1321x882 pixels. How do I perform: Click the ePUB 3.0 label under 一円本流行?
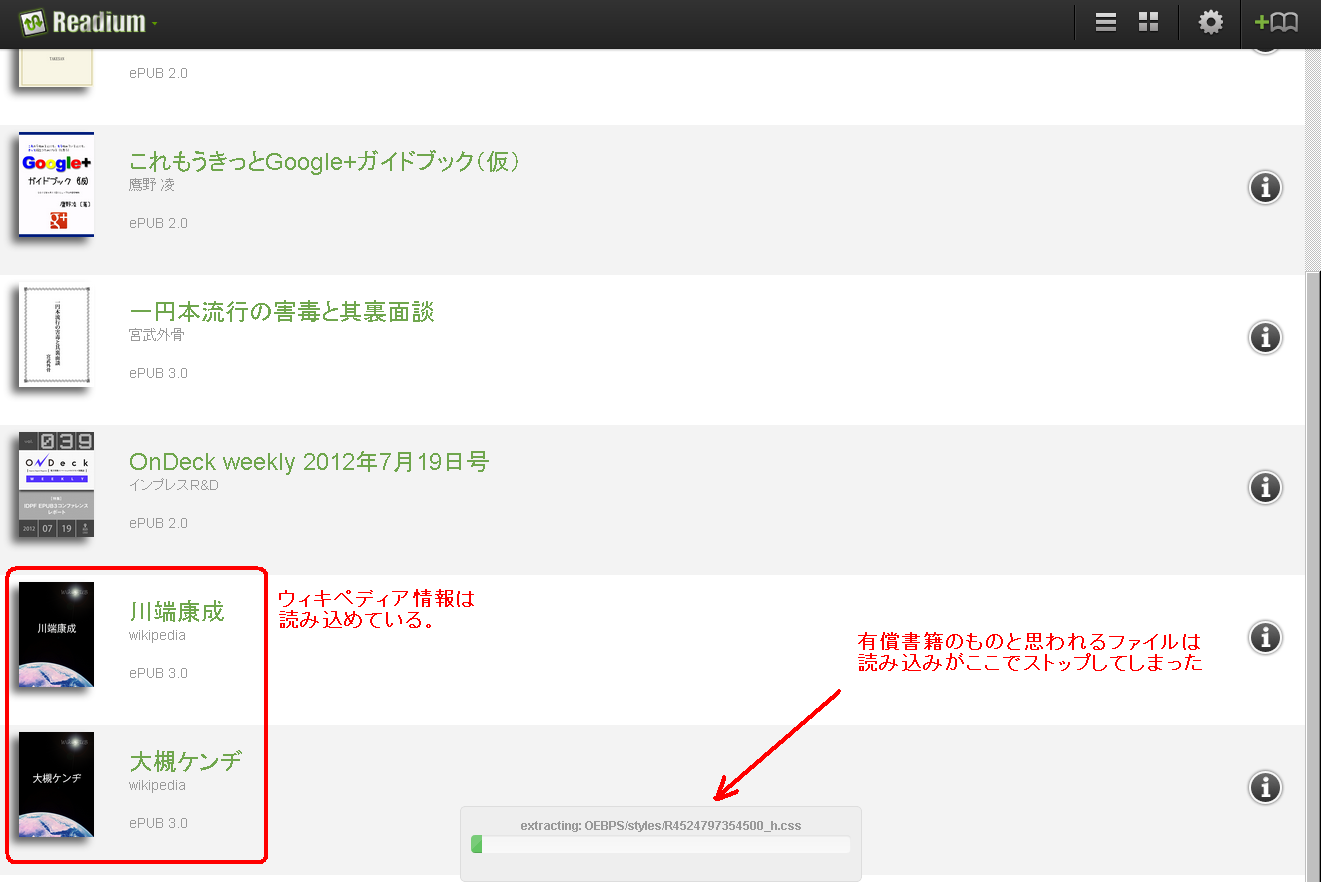point(158,373)
